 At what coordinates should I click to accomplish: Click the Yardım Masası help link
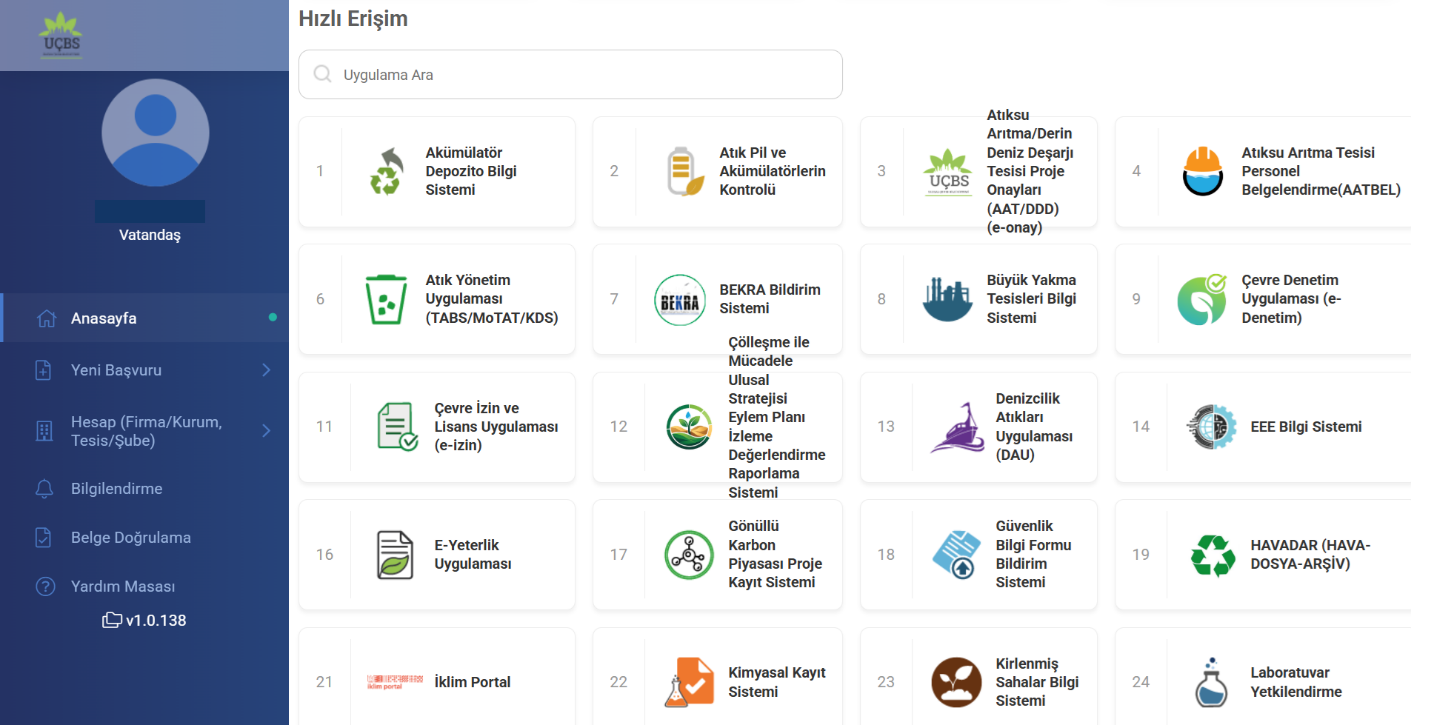122,587
